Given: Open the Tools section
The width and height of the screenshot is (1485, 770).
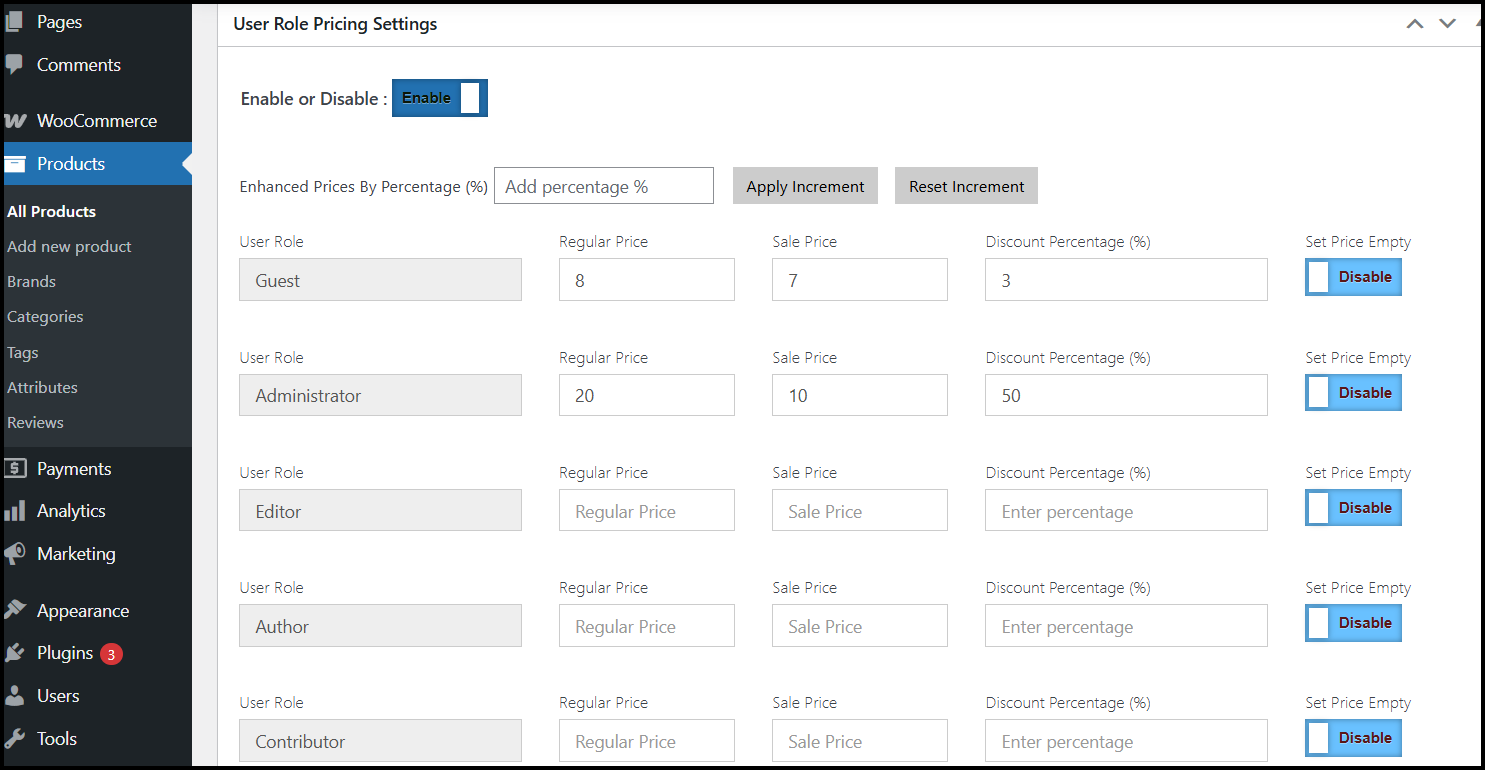Looking at the screenshot, I should pos(57,738).
